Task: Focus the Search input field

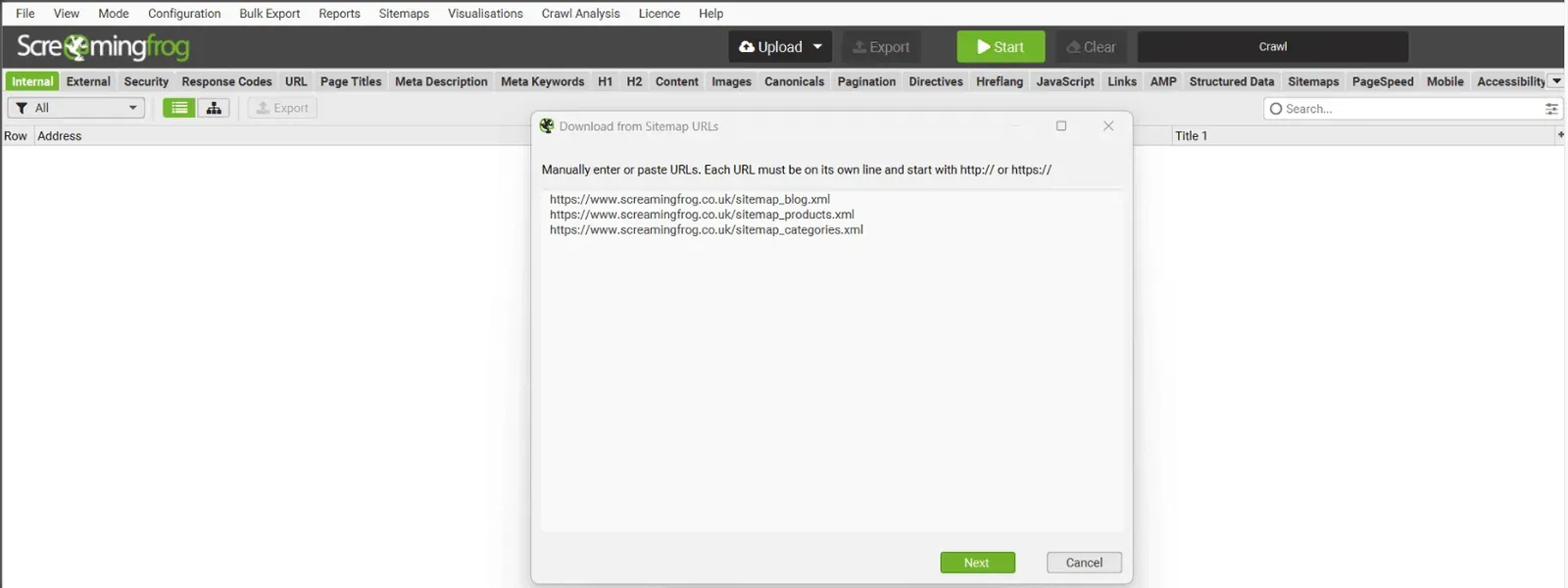Action: 1412,109
